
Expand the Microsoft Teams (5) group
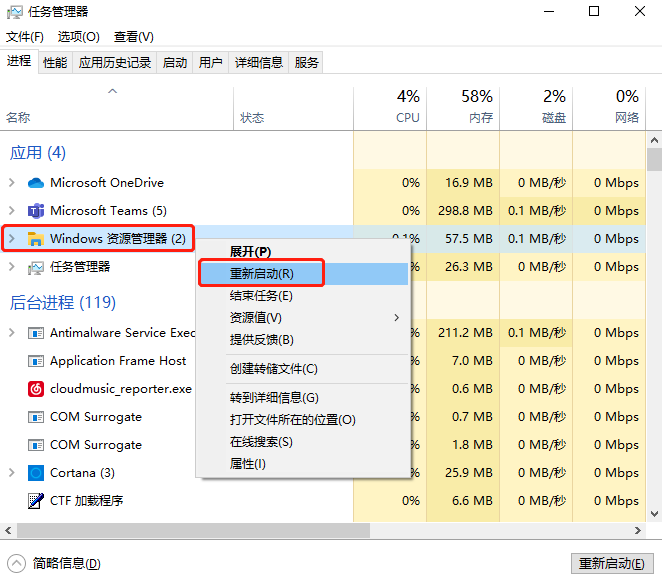point(12,211)
